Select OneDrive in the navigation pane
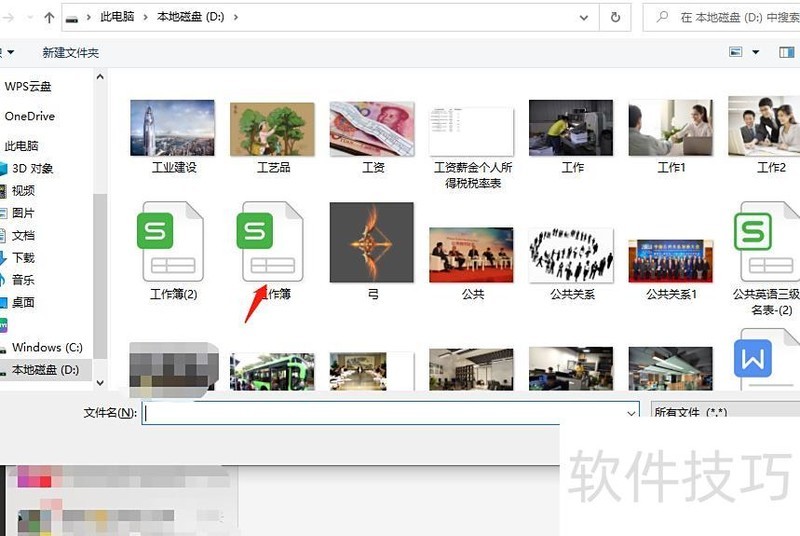Image resolution: width=800 pixels, height=536 pixels. tap(30, 116)
